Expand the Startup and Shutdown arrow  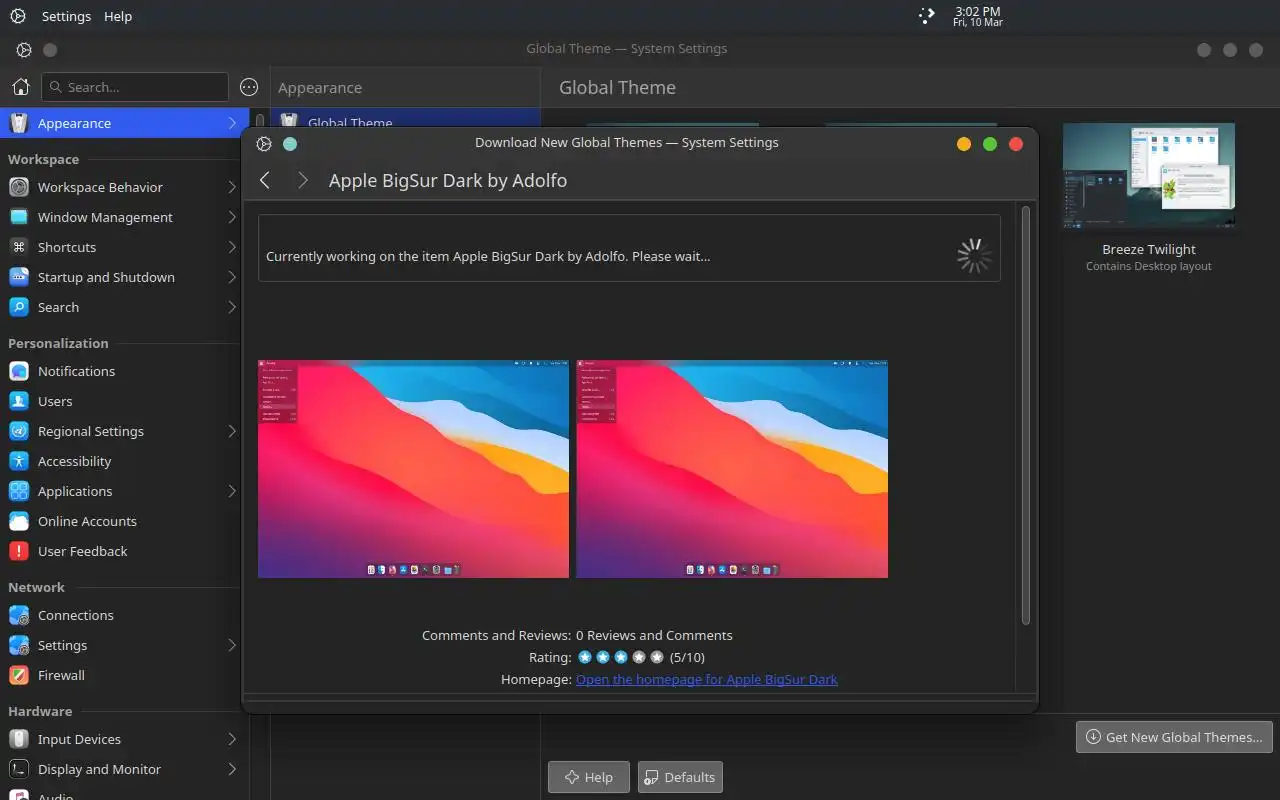click(x=232, y=277)
